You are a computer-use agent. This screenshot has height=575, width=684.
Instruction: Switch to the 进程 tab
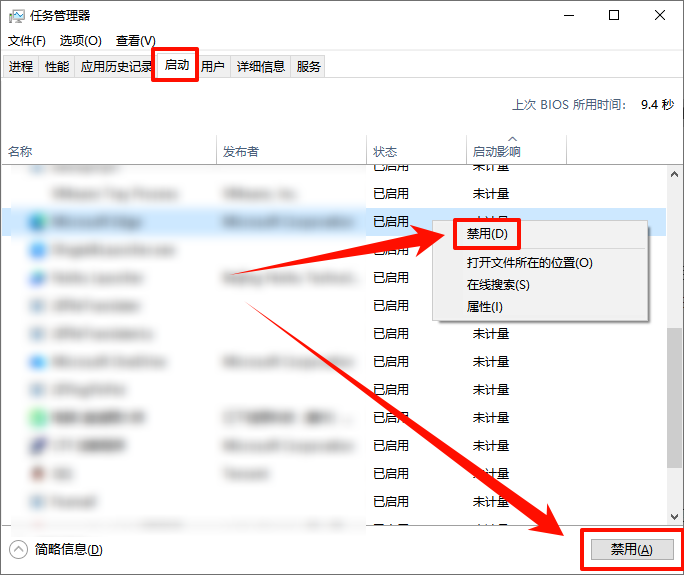(21, 66)
